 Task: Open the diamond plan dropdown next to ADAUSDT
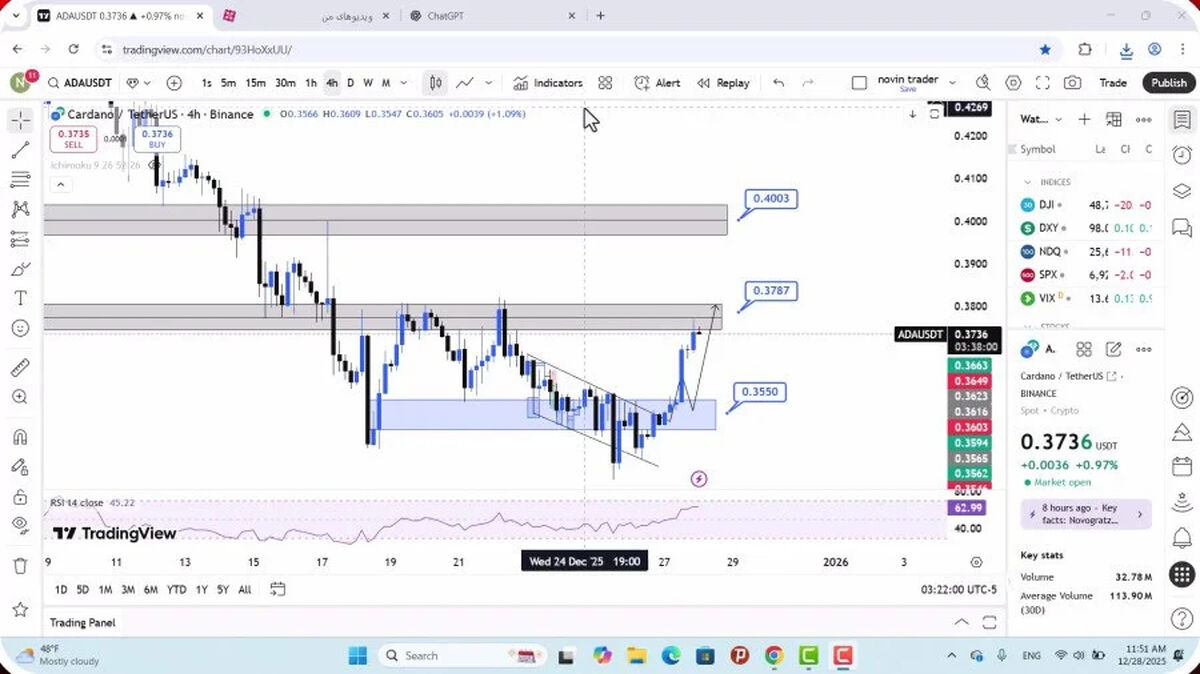click(x=138, y=83)
